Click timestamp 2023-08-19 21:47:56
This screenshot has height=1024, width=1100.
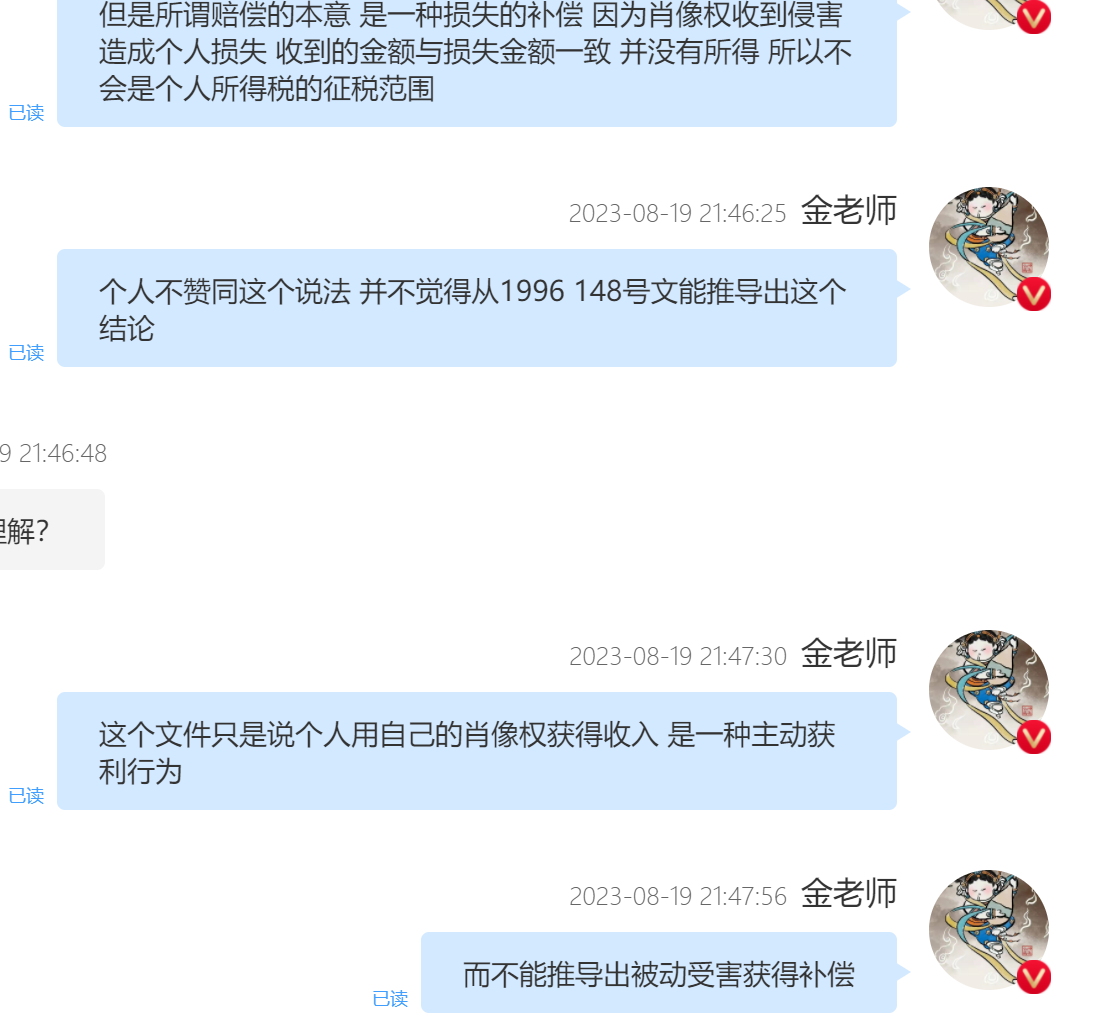click(678, 896)
